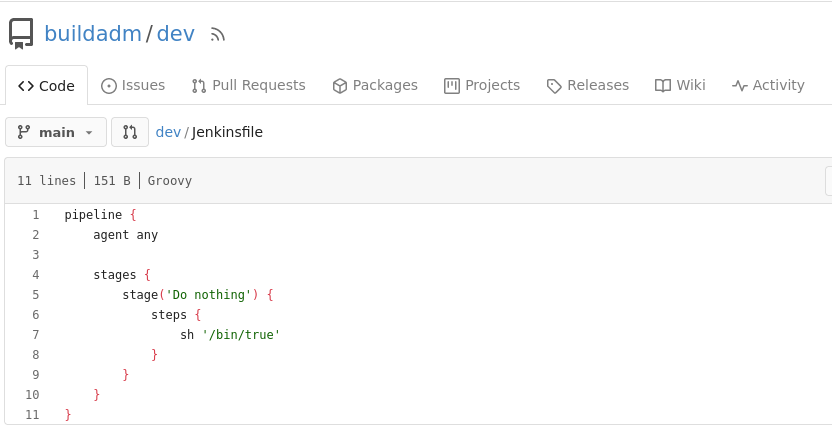The height and width of the screenshot is (434, 832).
Task: Open the buildadm owner link
Action: click(92, 33)
